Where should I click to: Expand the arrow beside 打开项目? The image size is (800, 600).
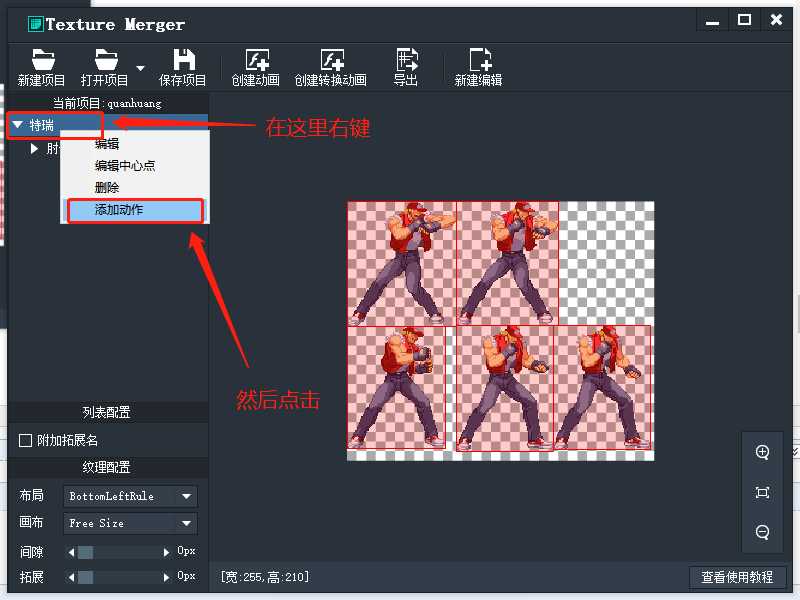[140, 67]
